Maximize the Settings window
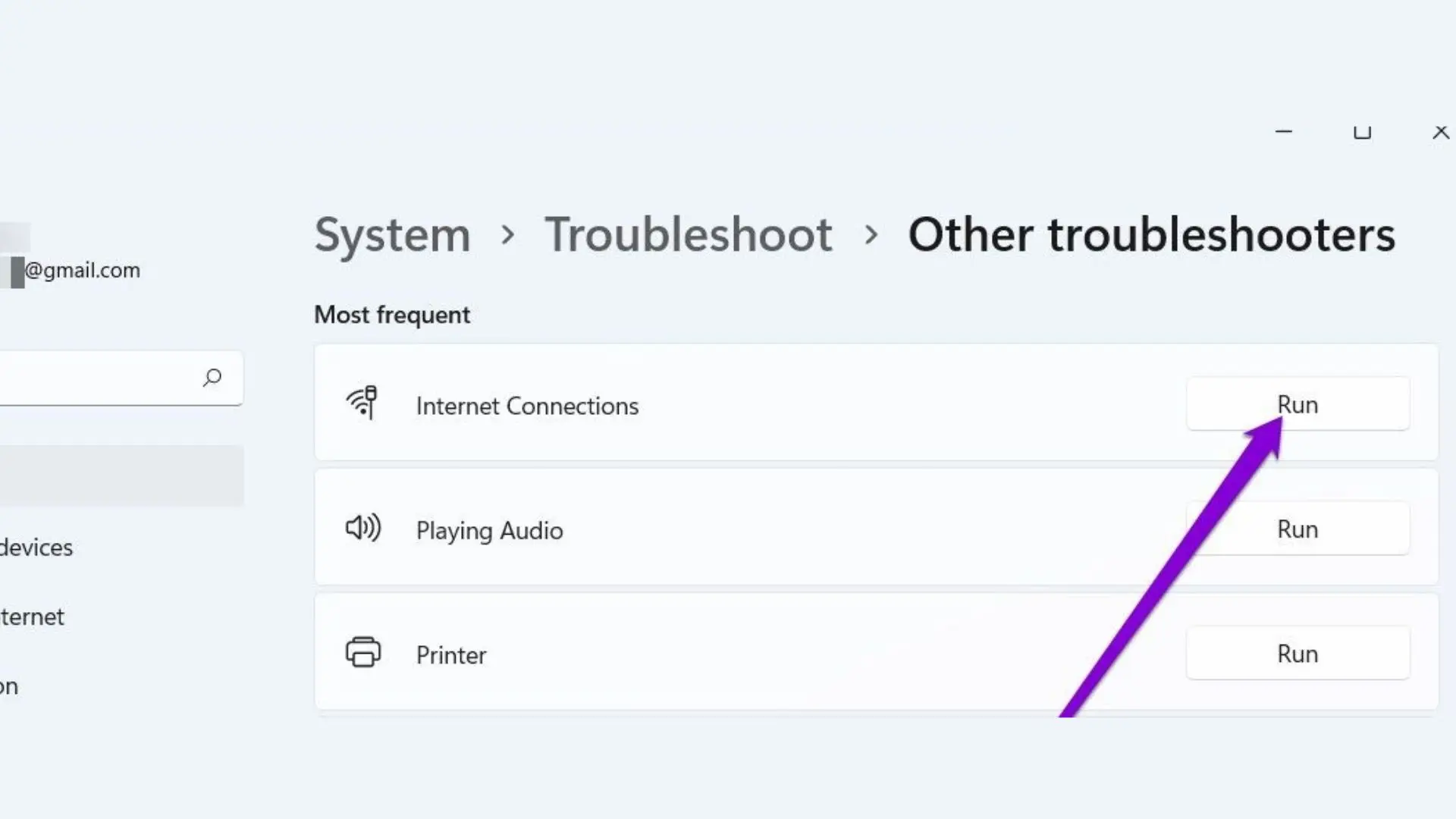The image size is (1456, 819). tap(1362, 132)
